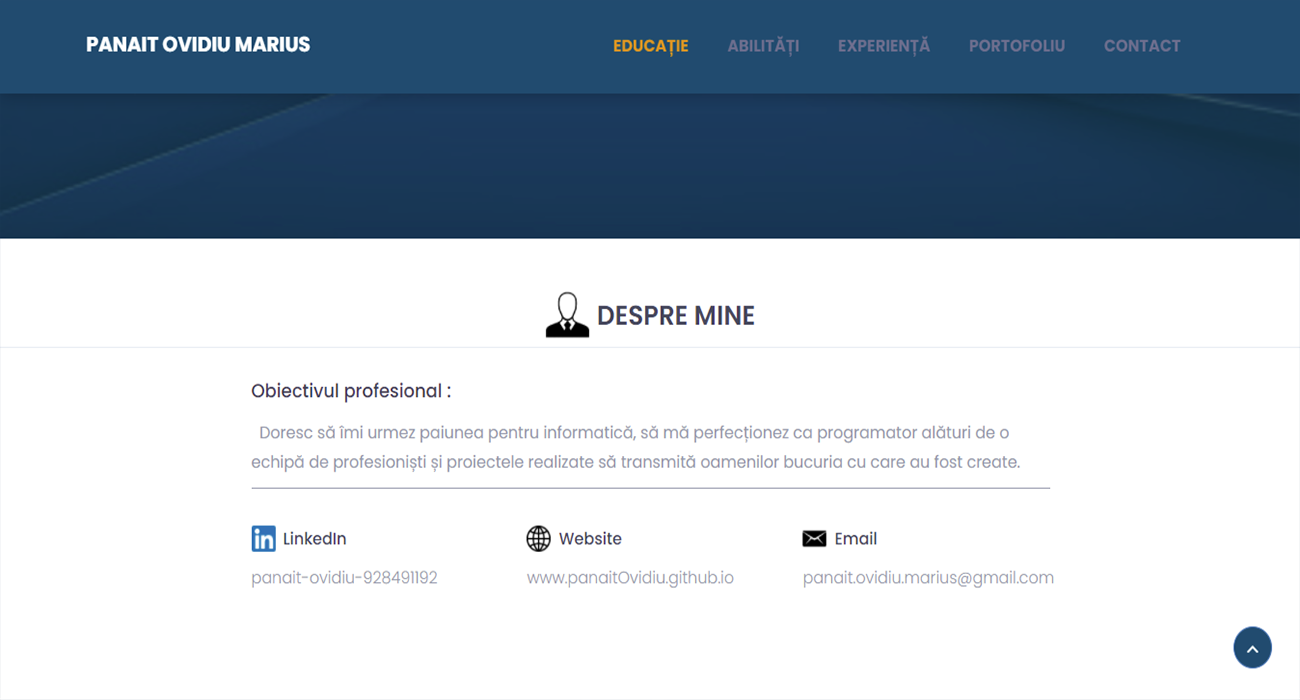Viewport: 1300px width, 700px height.
Task: Click the Website label text
Action: (x=590, y=539)
